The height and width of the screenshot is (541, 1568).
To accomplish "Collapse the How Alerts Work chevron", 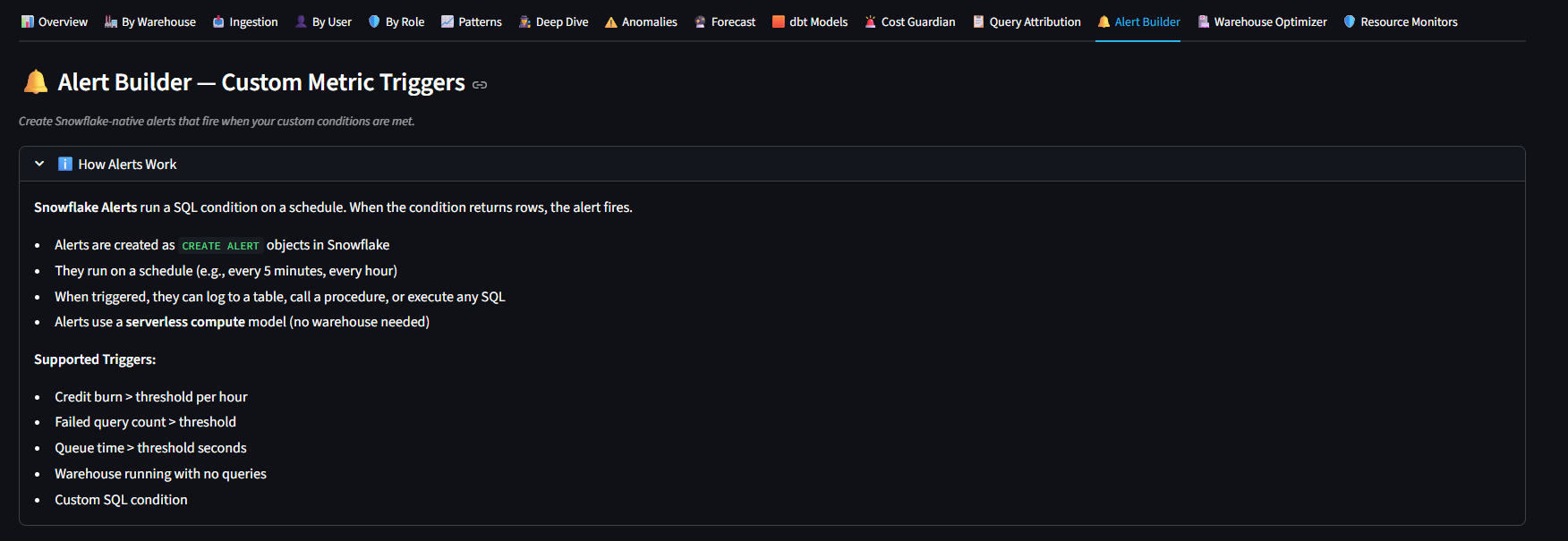I will tap(39, 164).
